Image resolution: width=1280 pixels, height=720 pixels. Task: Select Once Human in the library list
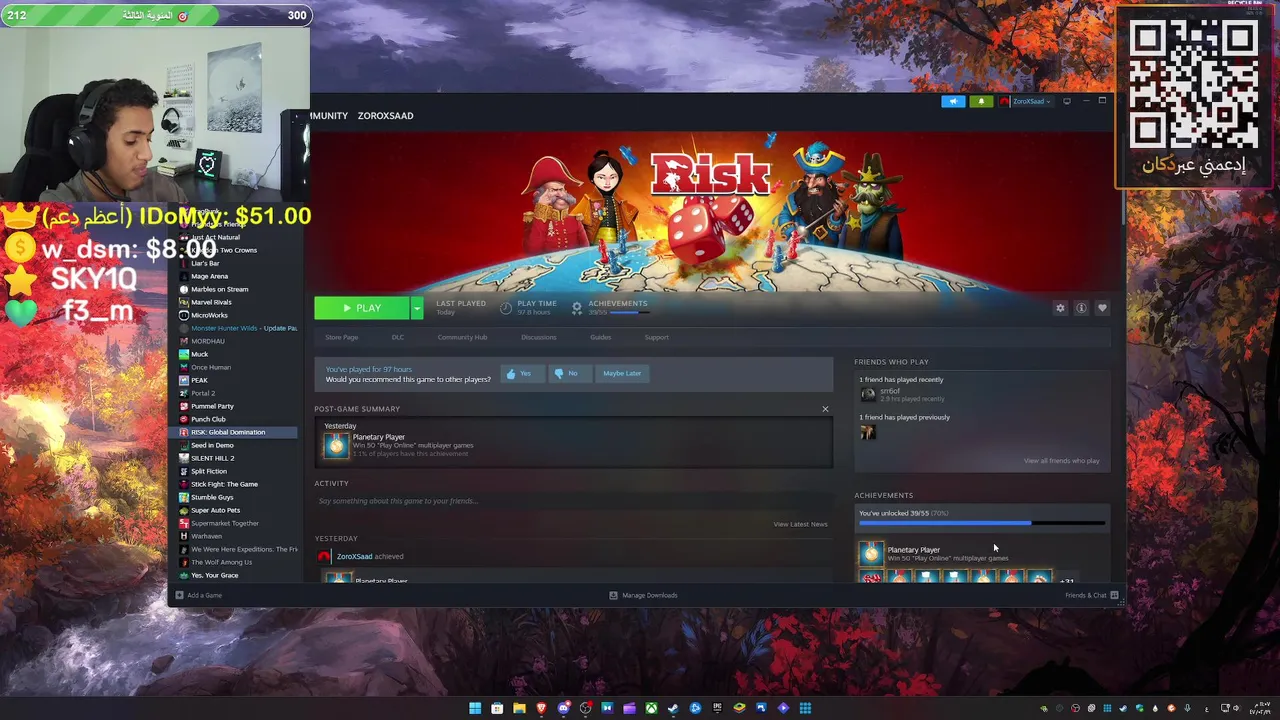point(211,367)
